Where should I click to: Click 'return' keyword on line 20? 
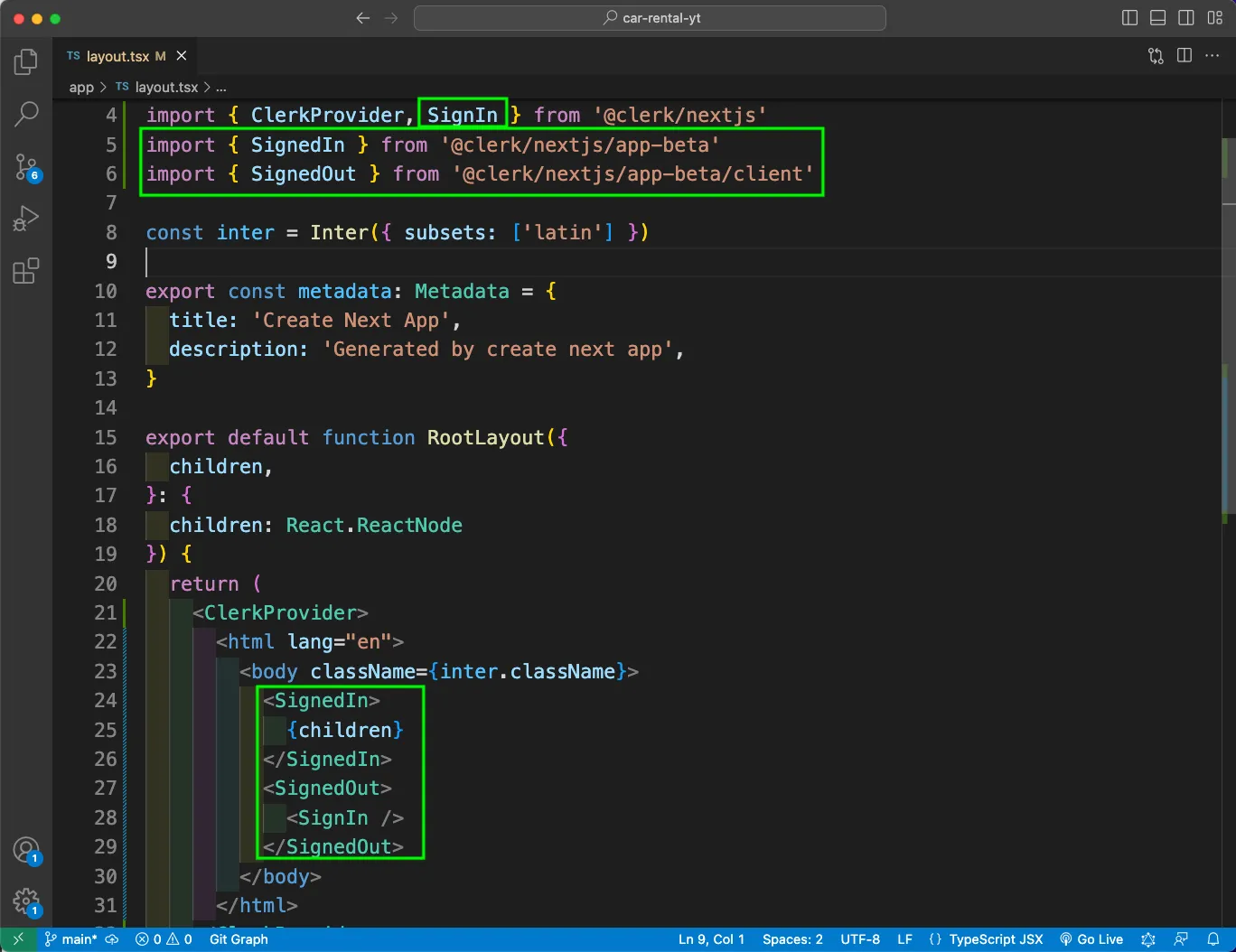[x=204, y=584]
